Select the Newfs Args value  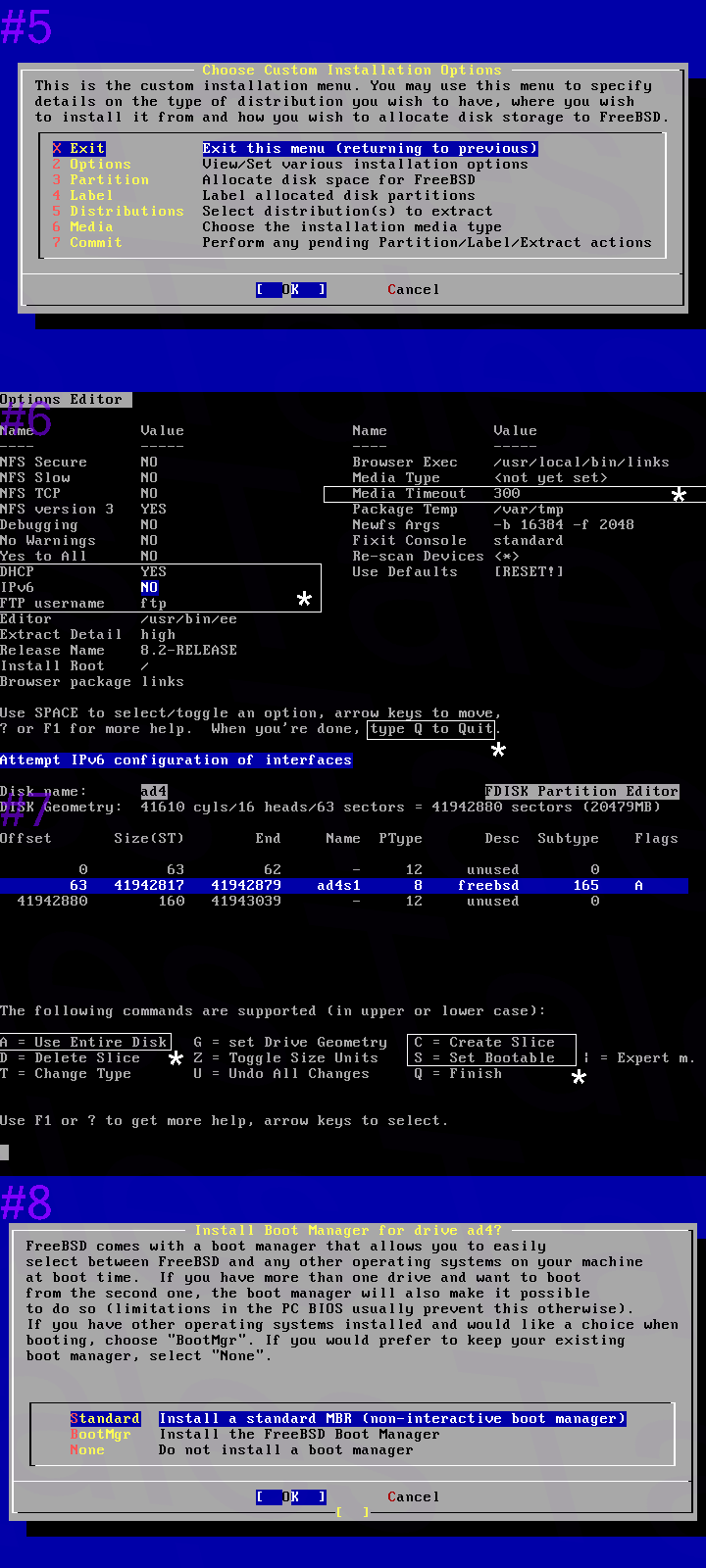(x=564, y=525)
